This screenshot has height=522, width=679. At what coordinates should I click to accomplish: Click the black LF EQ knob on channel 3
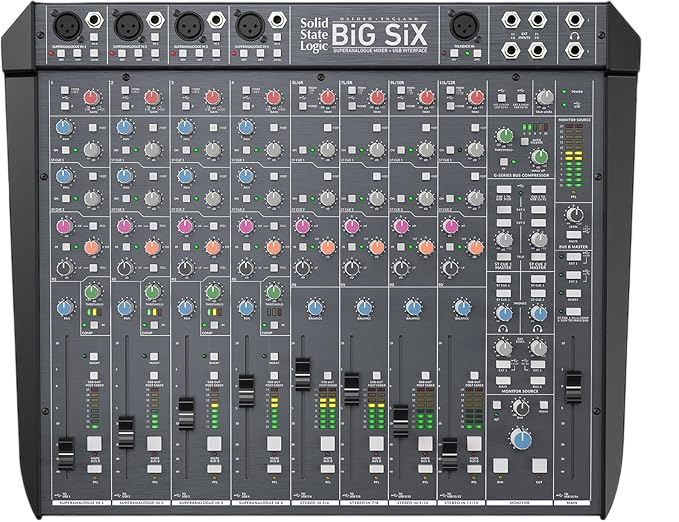185,268
